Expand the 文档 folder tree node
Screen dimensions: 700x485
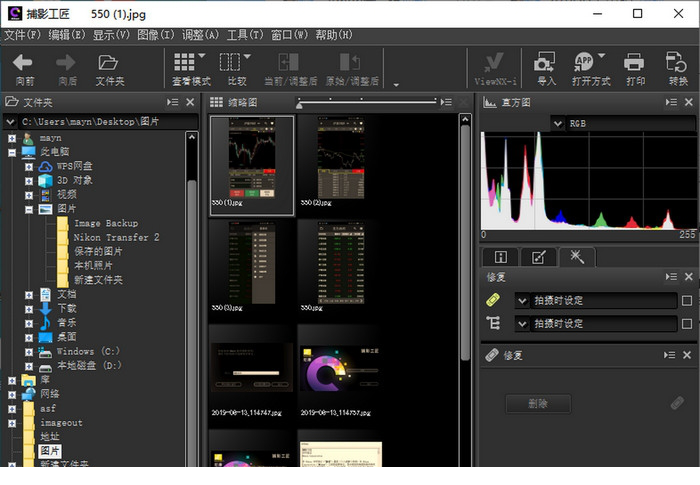(29, 295)
